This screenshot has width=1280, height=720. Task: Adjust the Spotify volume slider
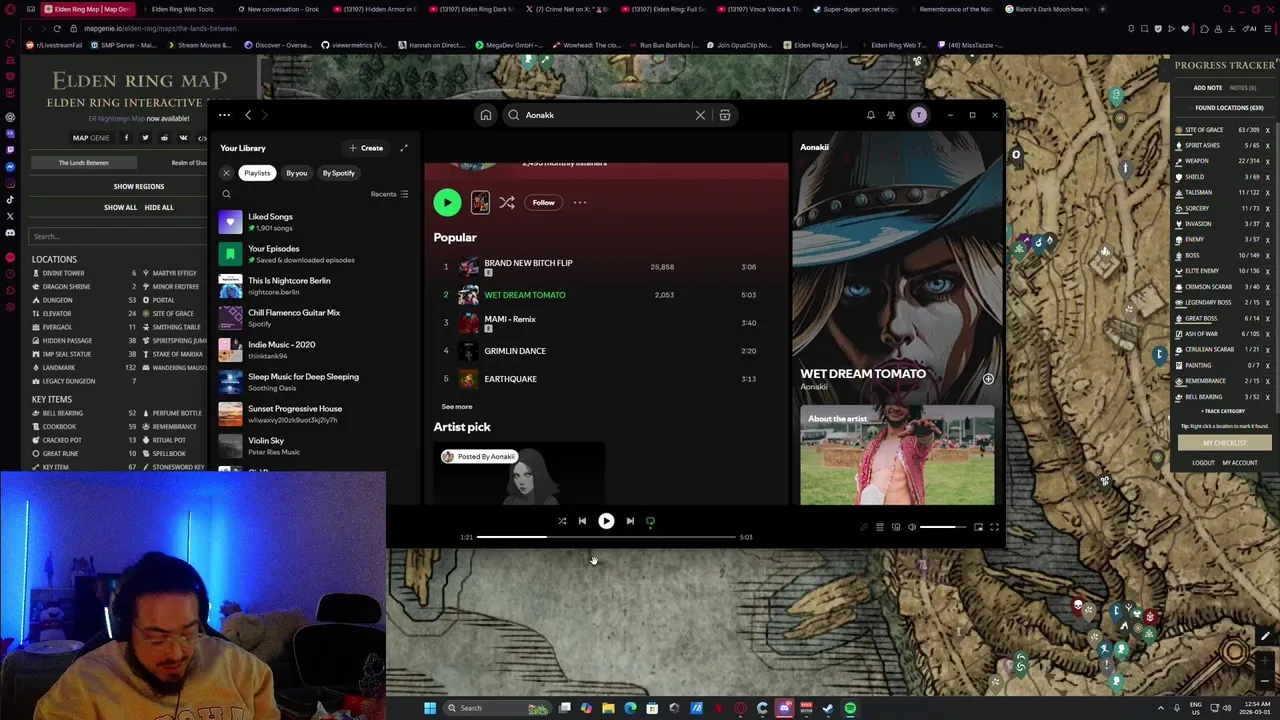pyautogui.click(x=943, y=527)
